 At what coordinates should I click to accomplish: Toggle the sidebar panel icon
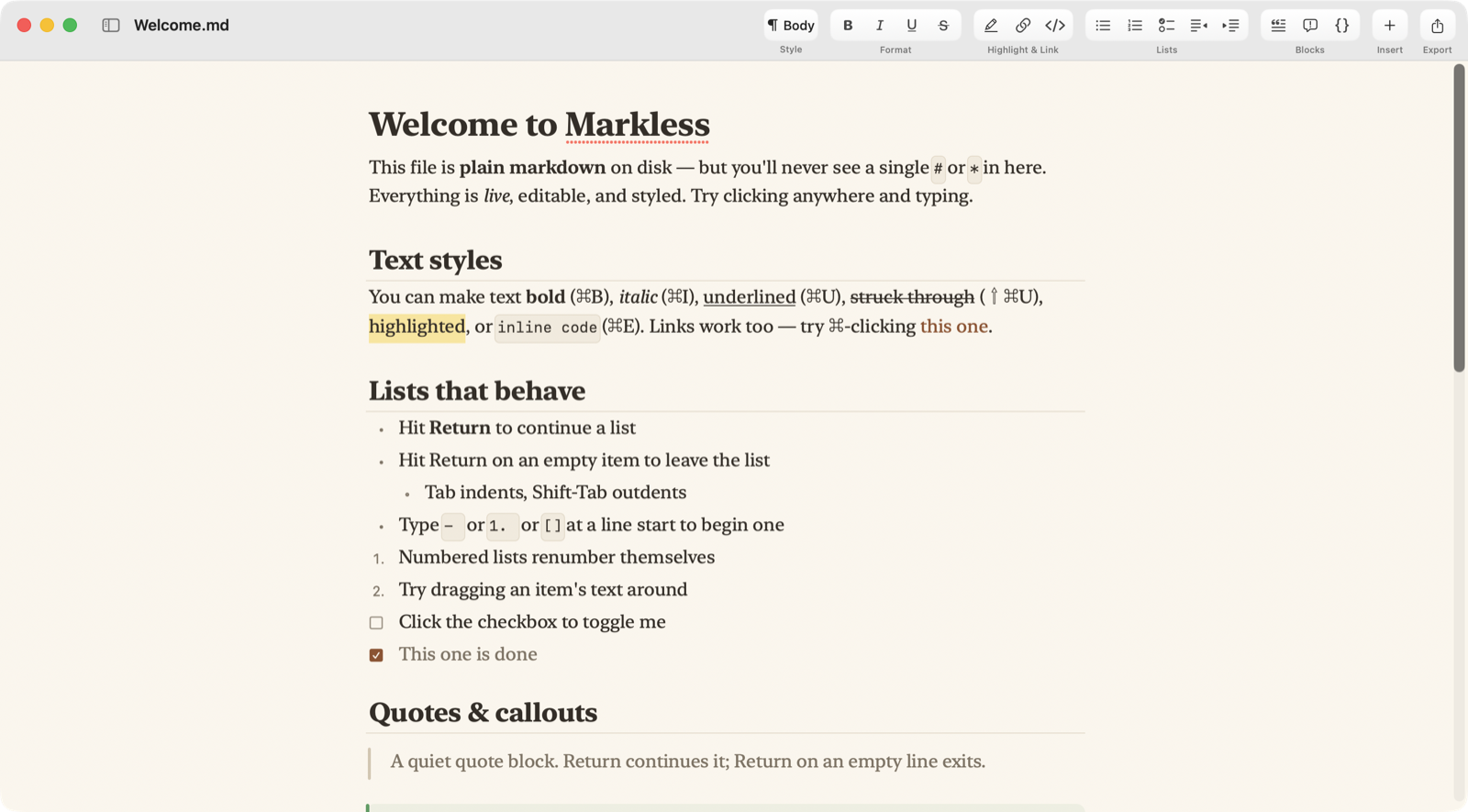pos(111,26)
